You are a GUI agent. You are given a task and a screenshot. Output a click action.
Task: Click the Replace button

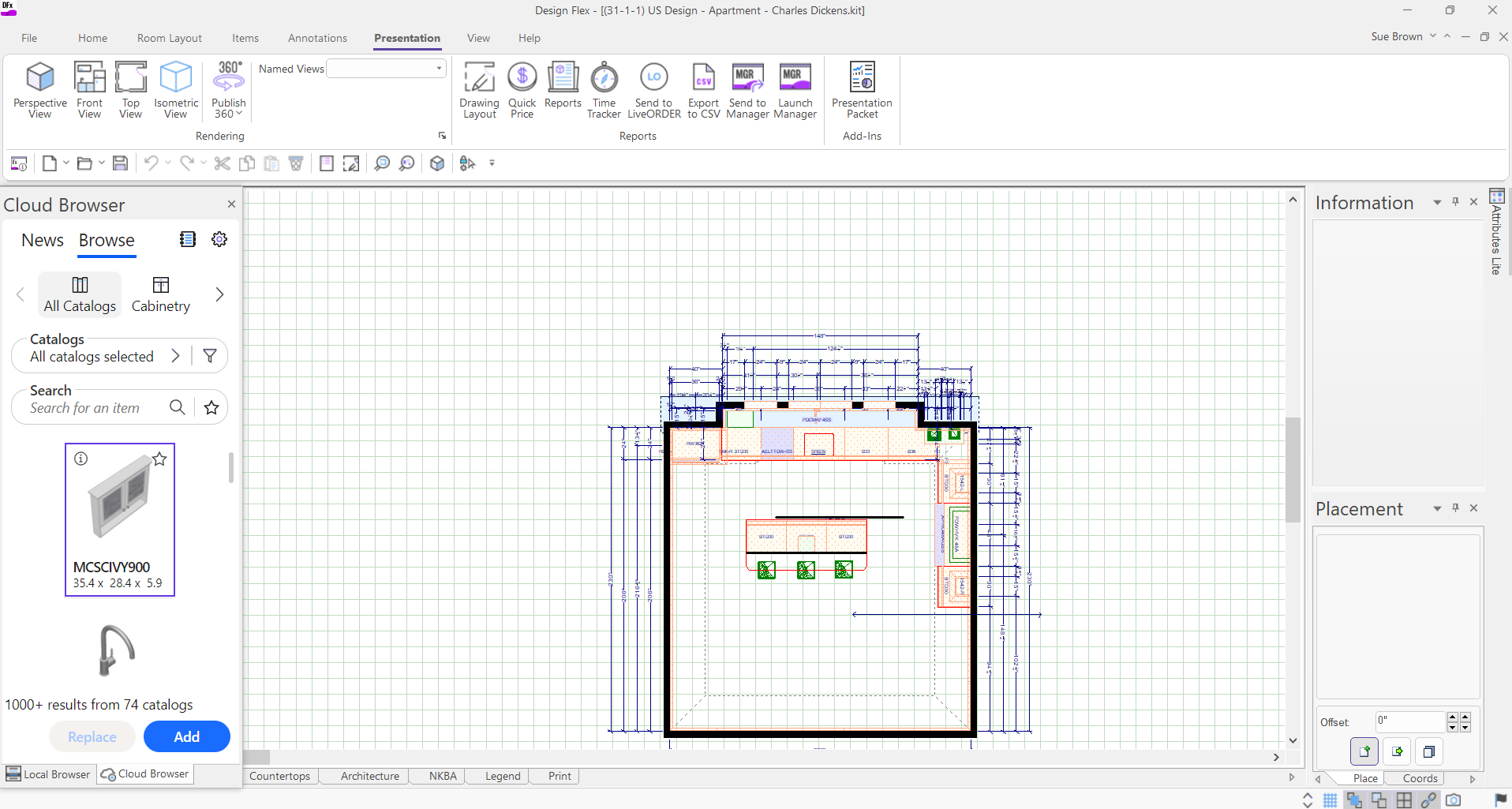(92, 736)
